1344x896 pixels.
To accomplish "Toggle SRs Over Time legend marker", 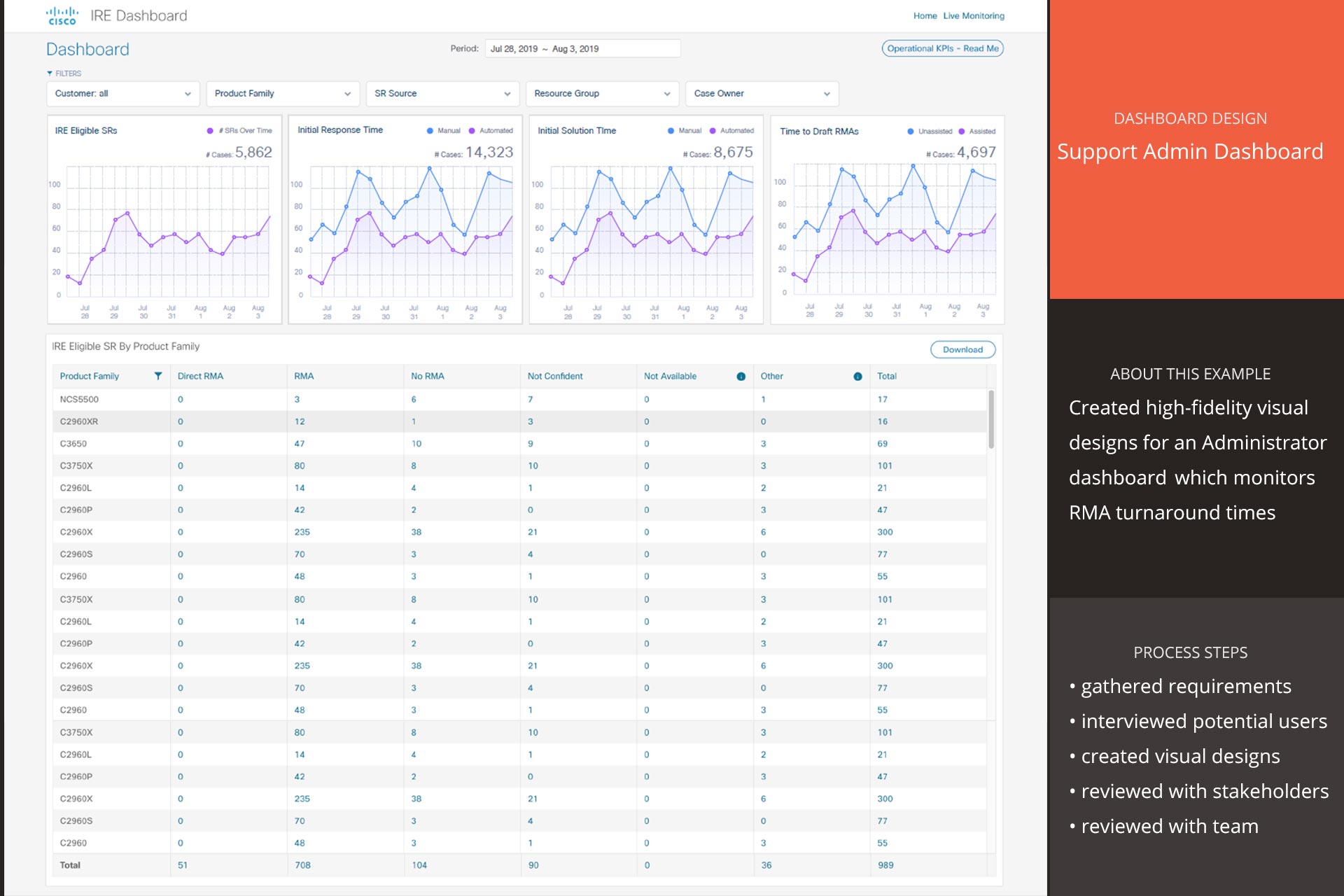I will (x=210, y=131).
